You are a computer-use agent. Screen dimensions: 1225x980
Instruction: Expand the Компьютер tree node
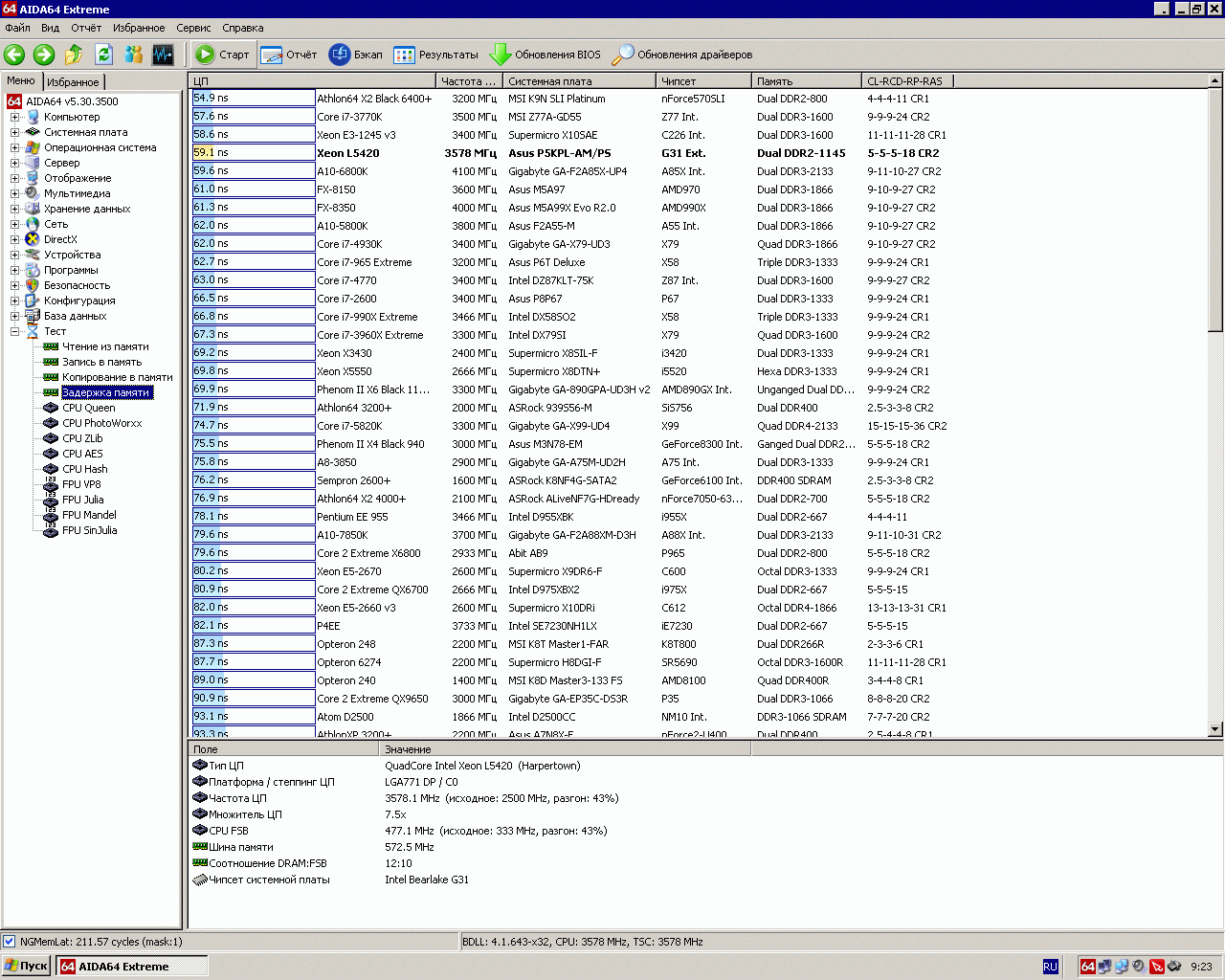tap(14, 117)
